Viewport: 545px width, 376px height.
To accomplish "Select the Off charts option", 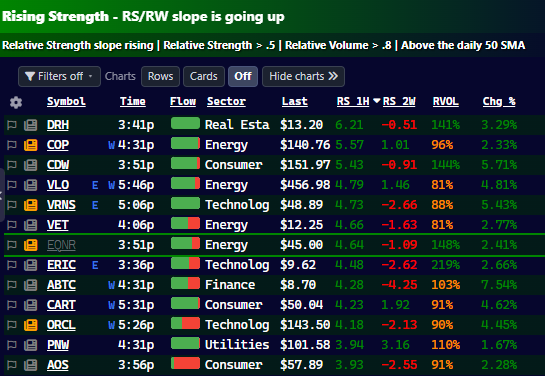I will pos(243,76).
